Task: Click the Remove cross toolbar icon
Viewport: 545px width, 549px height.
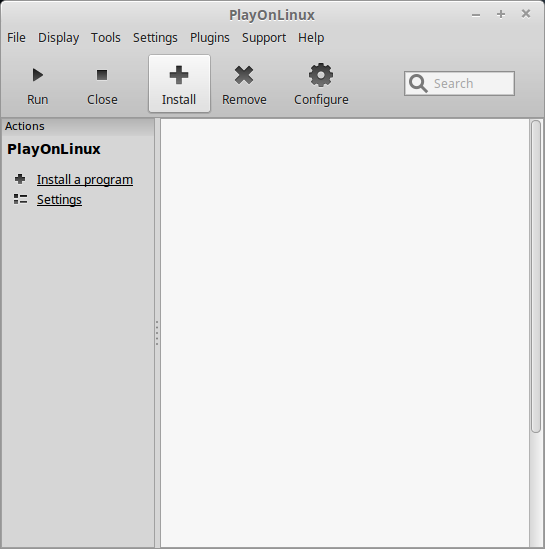Action: (244, 75)
